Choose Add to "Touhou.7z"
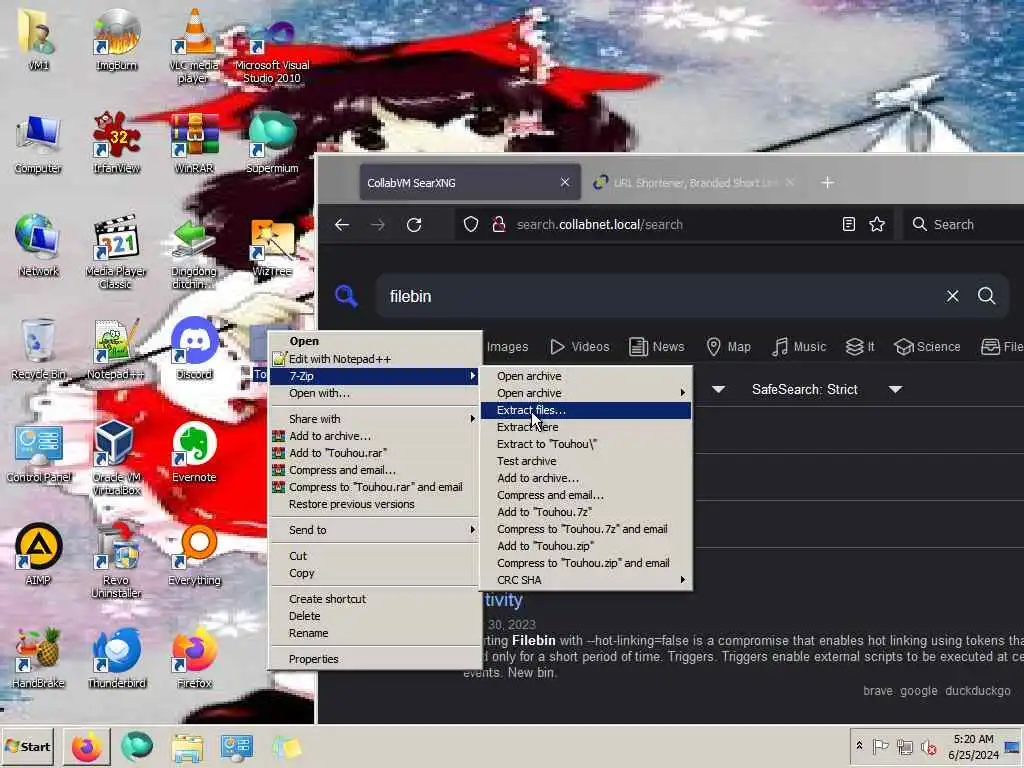The width and height of the screenshot is (1024, 768). [x=586, y=512]
